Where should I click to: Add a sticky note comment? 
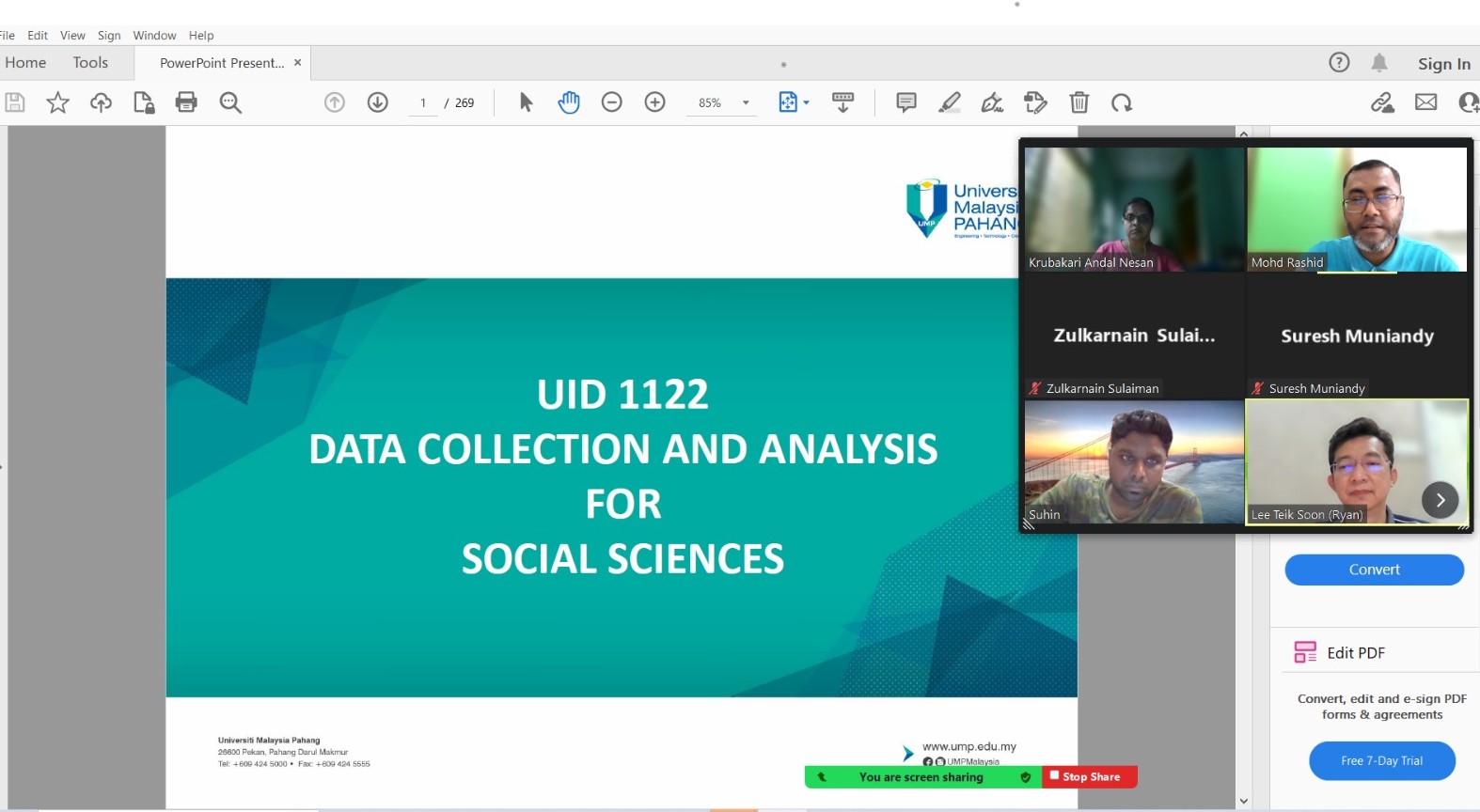point(906,102)
